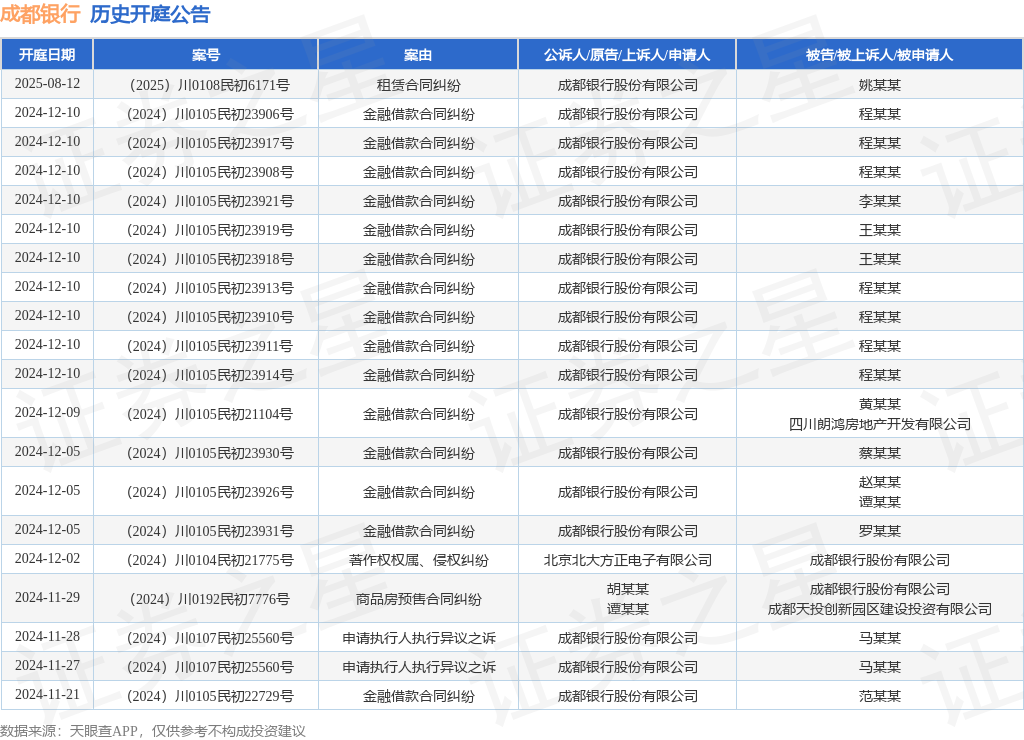The image size is (1024, 740).
Task: Click the 著作权权属、侵权纠纷 case cause
Action: click(x=418, y=560)
